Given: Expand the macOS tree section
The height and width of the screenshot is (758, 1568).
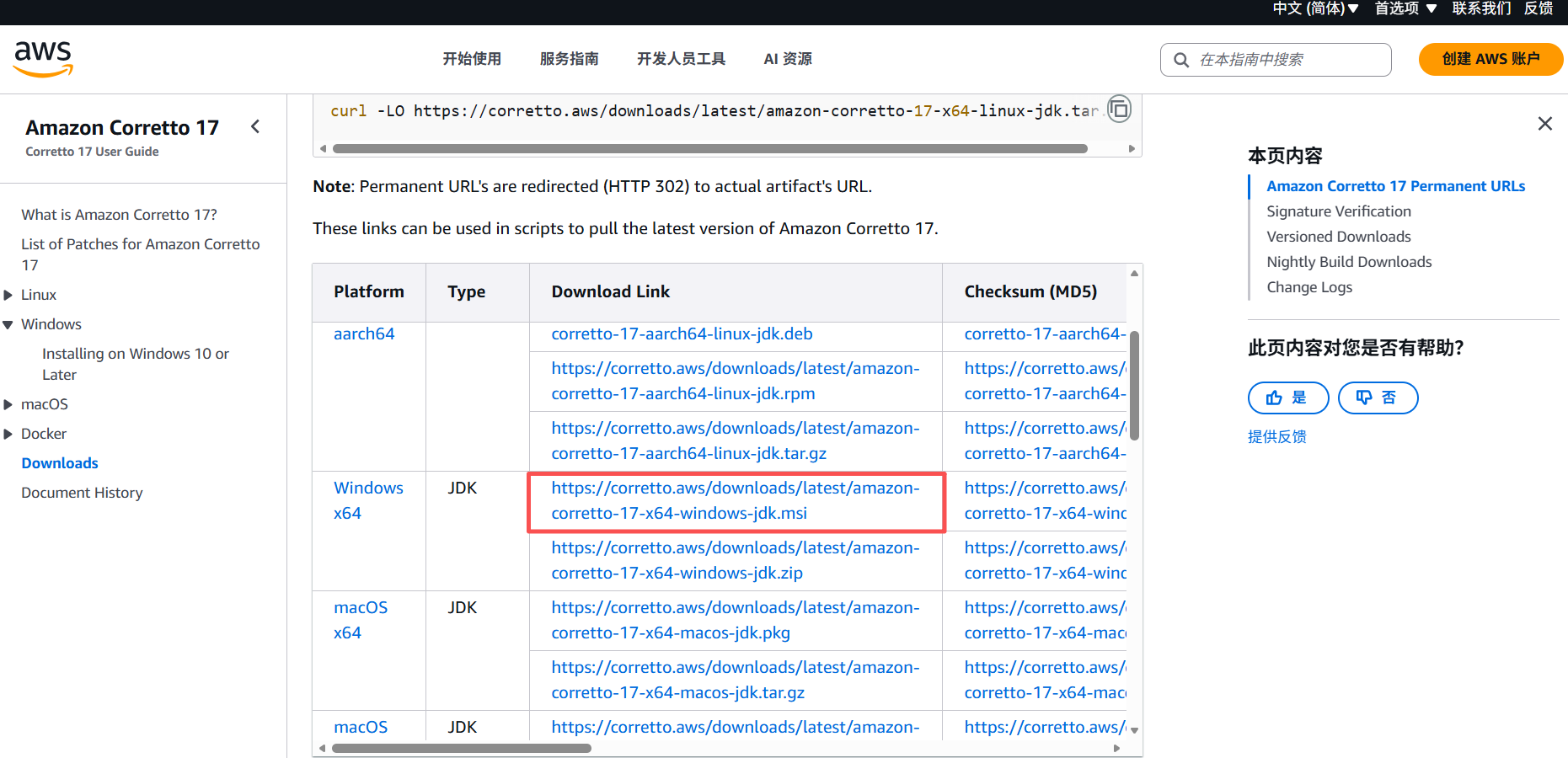Looking at the screenshot, I should [x=8, y=404].
